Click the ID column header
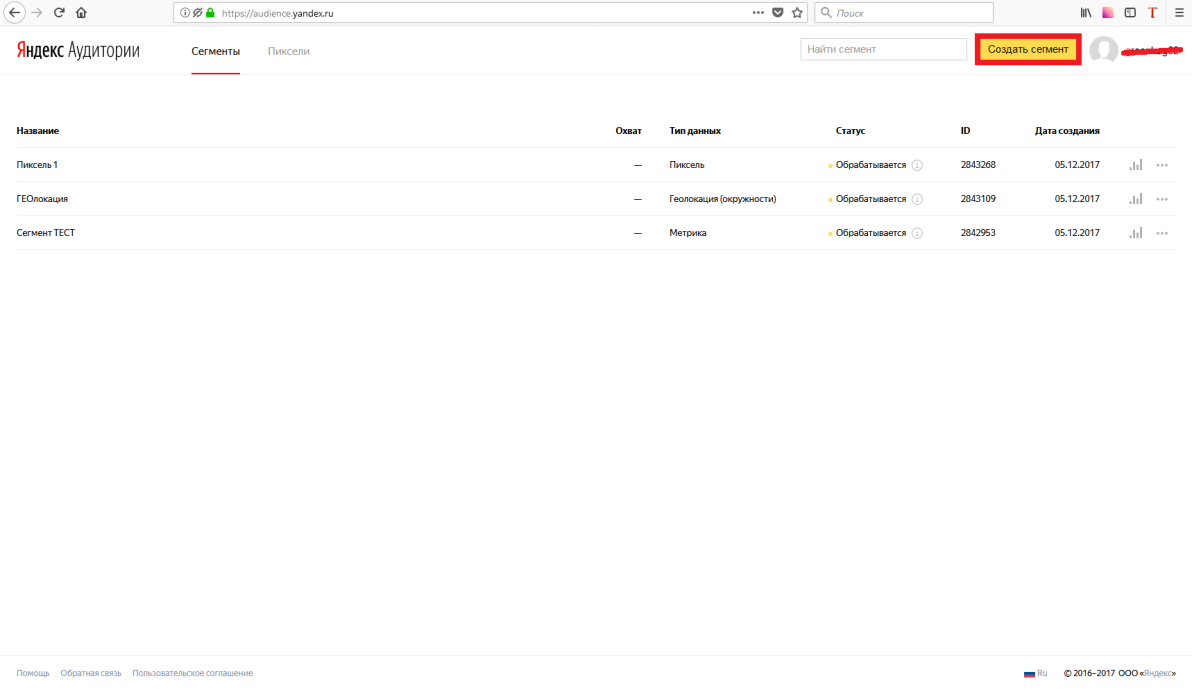 pyautogui.click(x=965, y=131)
